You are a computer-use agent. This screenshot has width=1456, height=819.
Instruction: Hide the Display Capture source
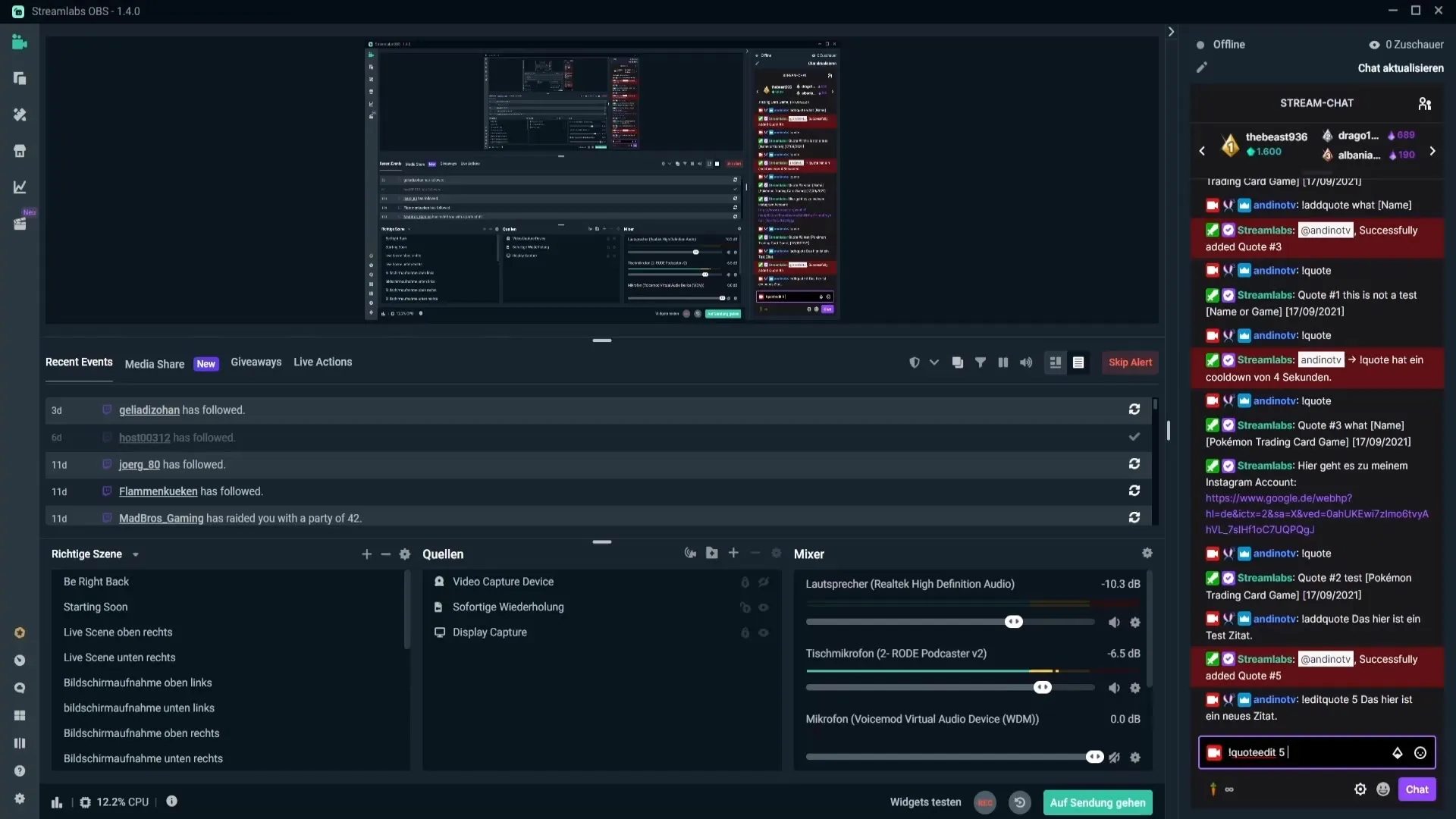pyautogui.click(x=764, y=633)
